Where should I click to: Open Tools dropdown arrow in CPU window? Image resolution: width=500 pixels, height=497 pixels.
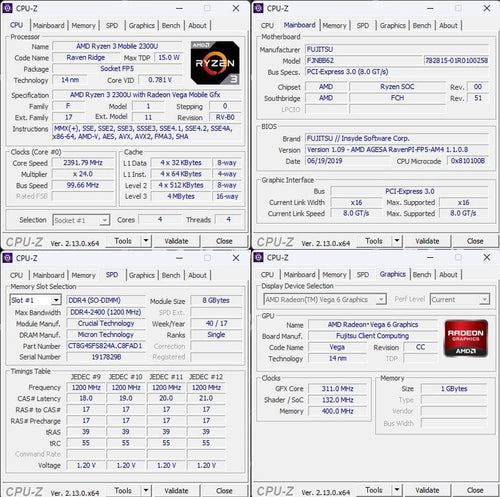(x=146, y=241)
